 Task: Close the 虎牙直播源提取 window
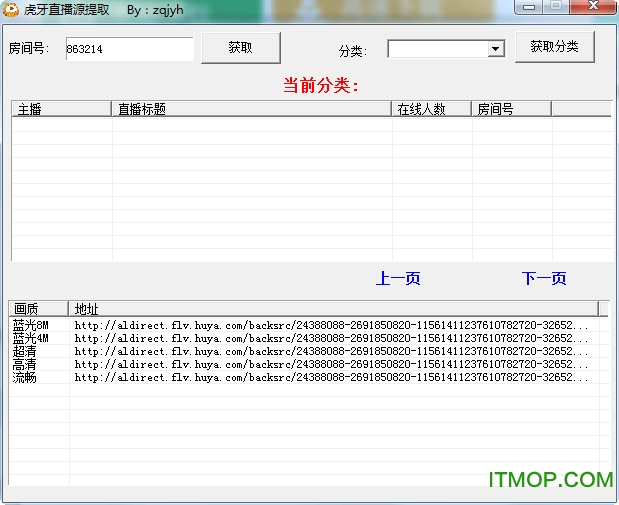[593, 6]
